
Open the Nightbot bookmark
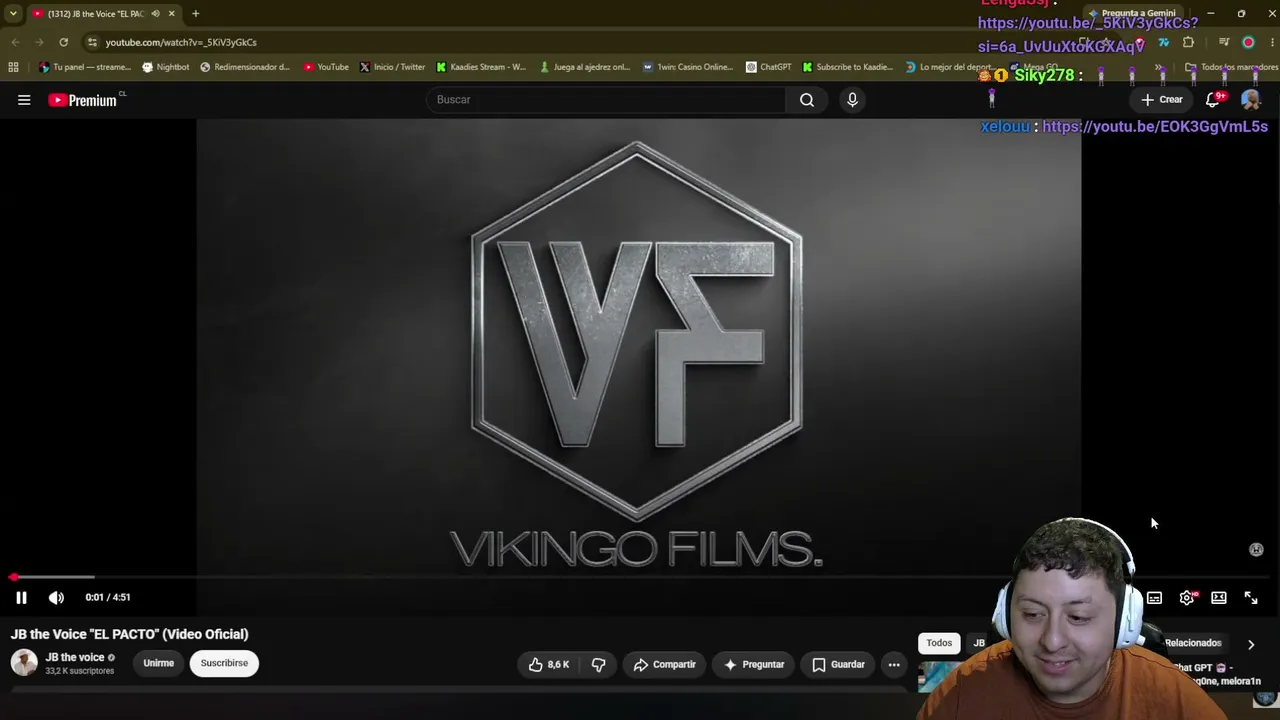166,67
